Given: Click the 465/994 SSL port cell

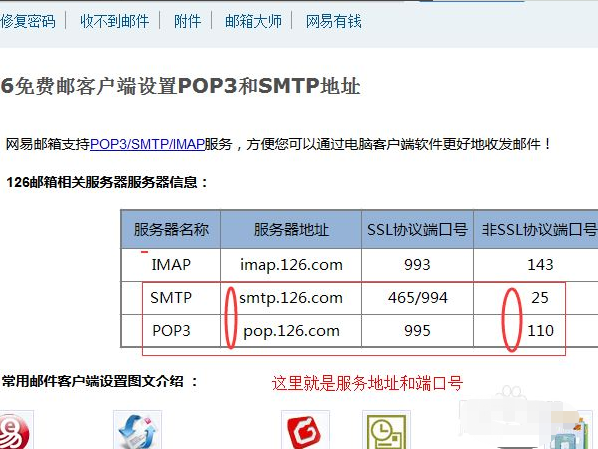Looking at the screenshot, I should coord(417,298).
